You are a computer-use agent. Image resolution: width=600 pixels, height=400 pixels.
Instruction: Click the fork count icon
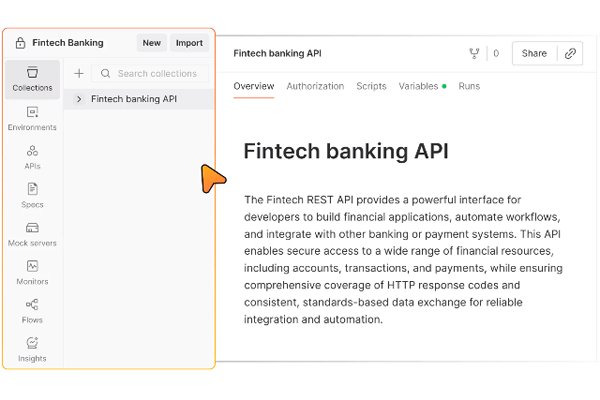click(x=474, y=54)
